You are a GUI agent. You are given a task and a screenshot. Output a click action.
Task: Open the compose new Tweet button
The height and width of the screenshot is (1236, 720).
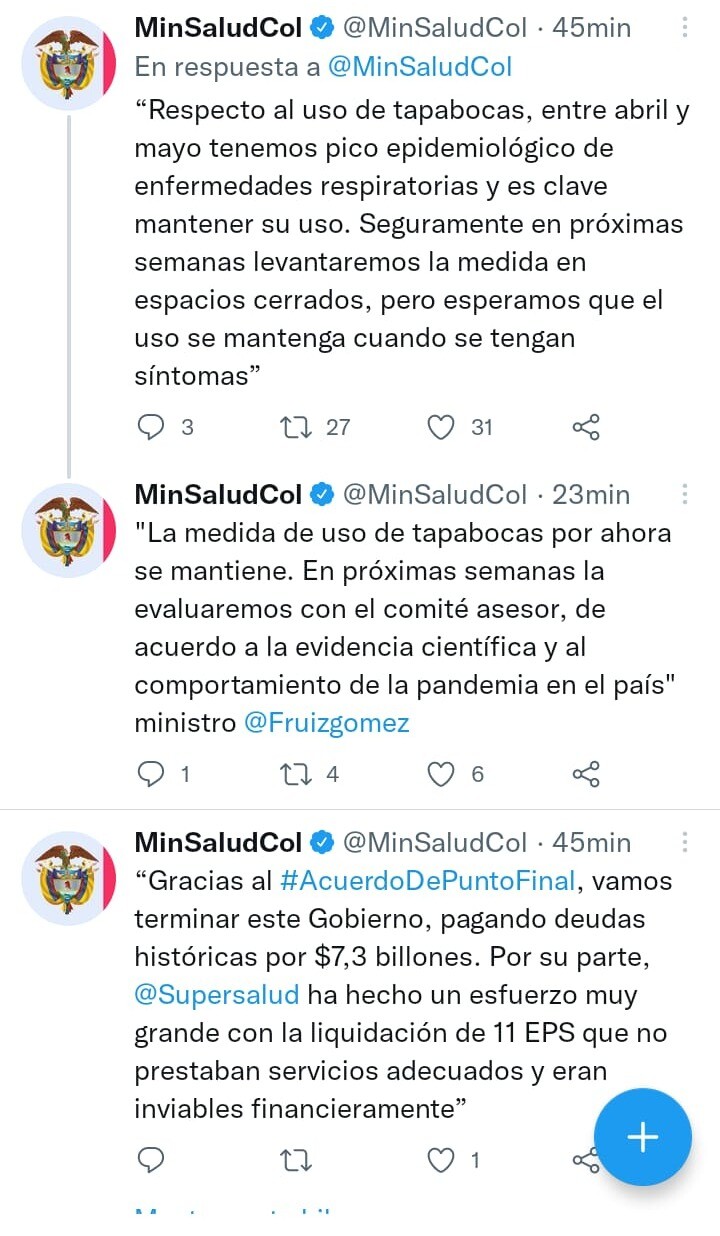642,1136
